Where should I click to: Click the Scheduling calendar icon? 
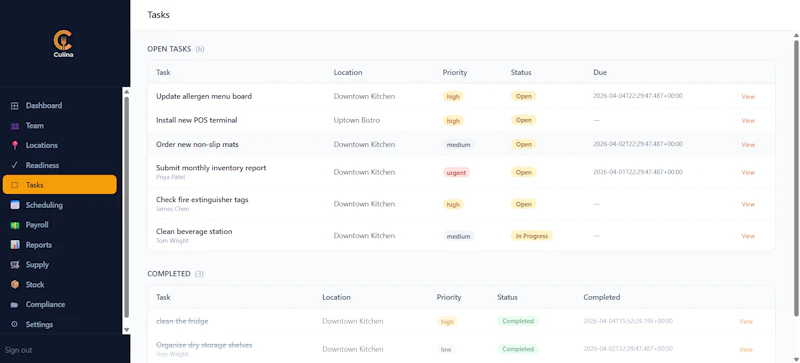tap(14, 205)
